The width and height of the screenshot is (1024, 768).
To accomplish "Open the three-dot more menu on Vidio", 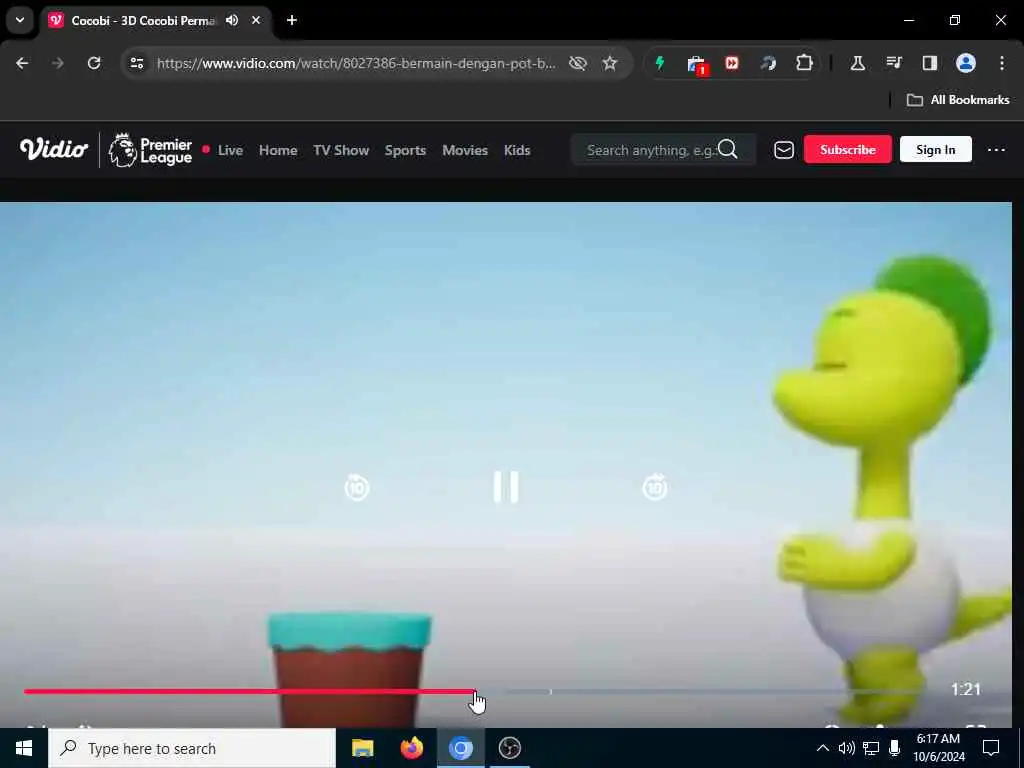I will (x=996, y=150).
